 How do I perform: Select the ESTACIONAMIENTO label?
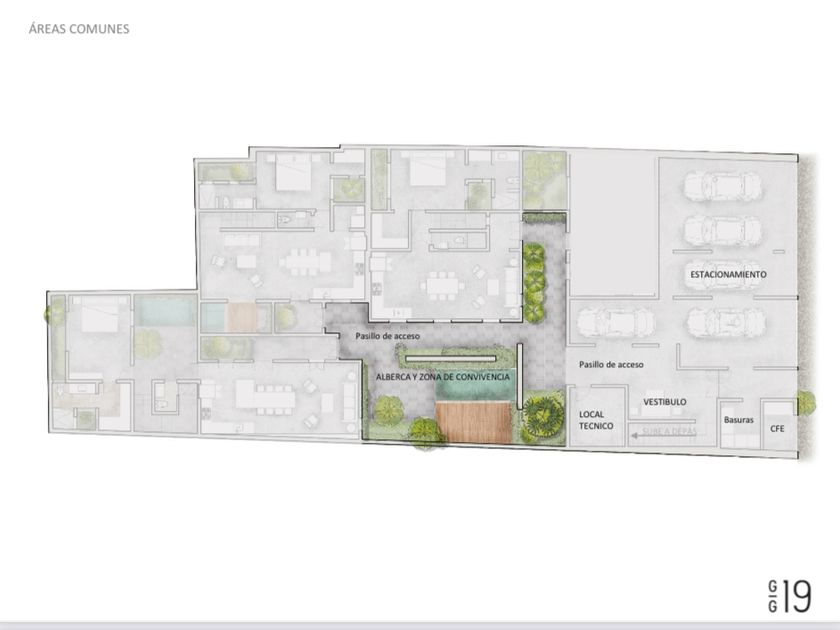click(x=728, y=274)
